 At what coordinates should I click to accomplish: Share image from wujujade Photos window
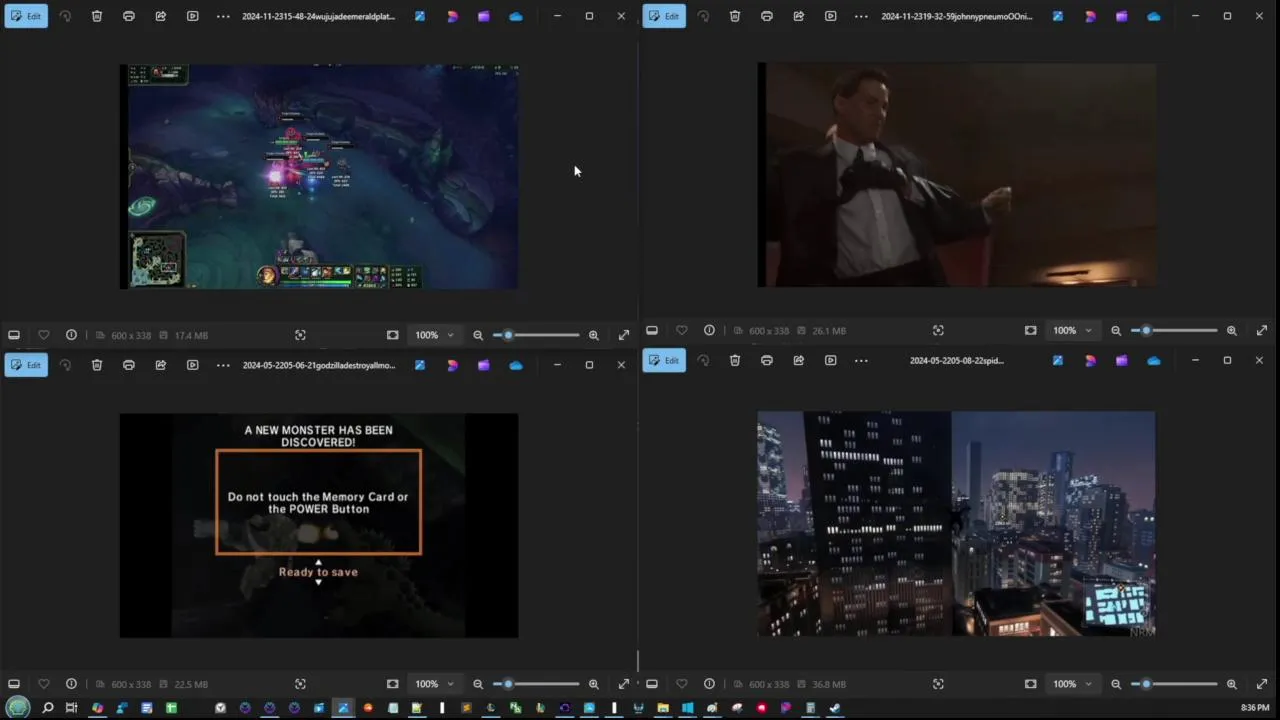click(x=161, y=16)
